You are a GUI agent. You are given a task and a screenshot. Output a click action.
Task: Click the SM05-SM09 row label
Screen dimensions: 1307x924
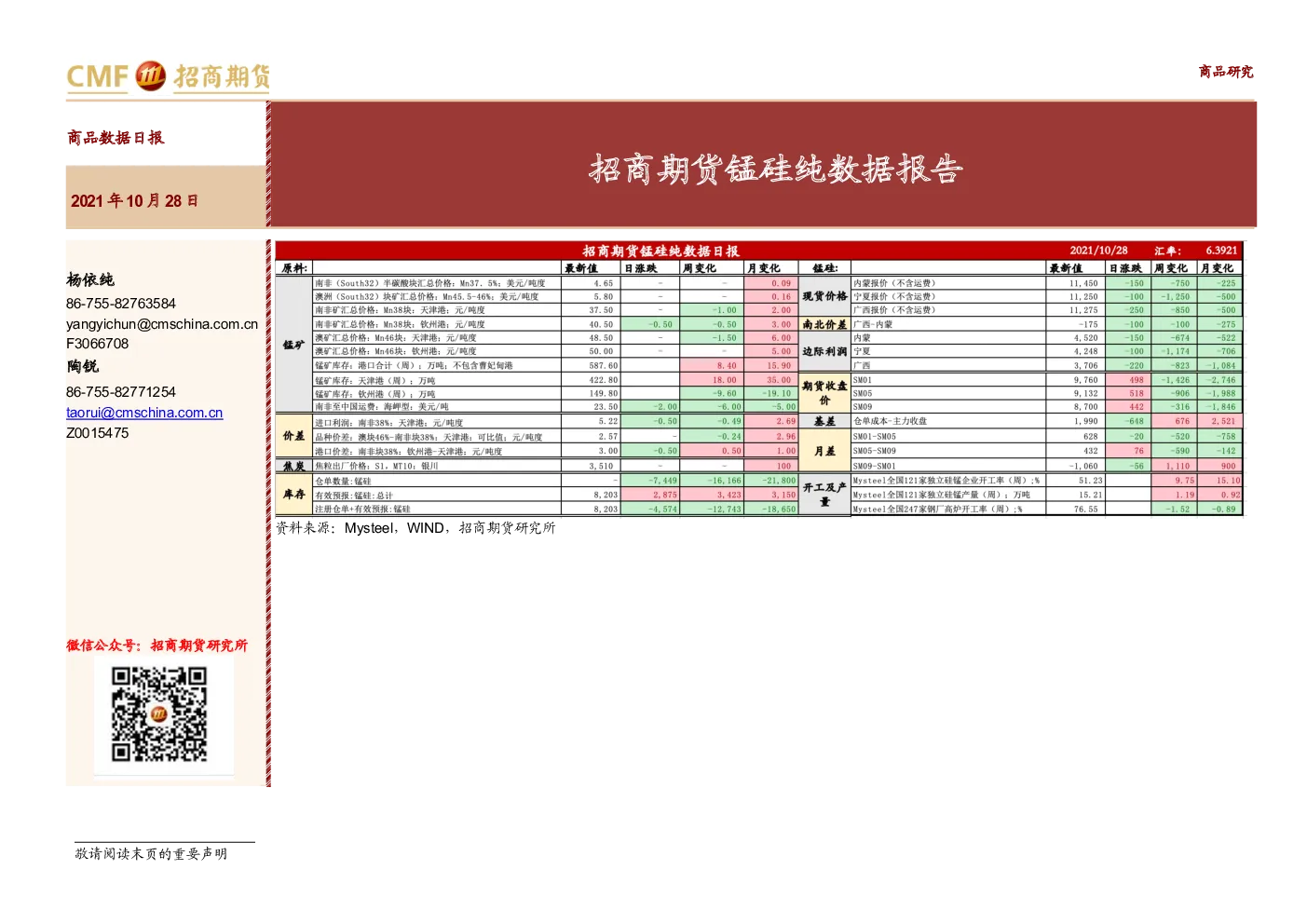point(874,451)
